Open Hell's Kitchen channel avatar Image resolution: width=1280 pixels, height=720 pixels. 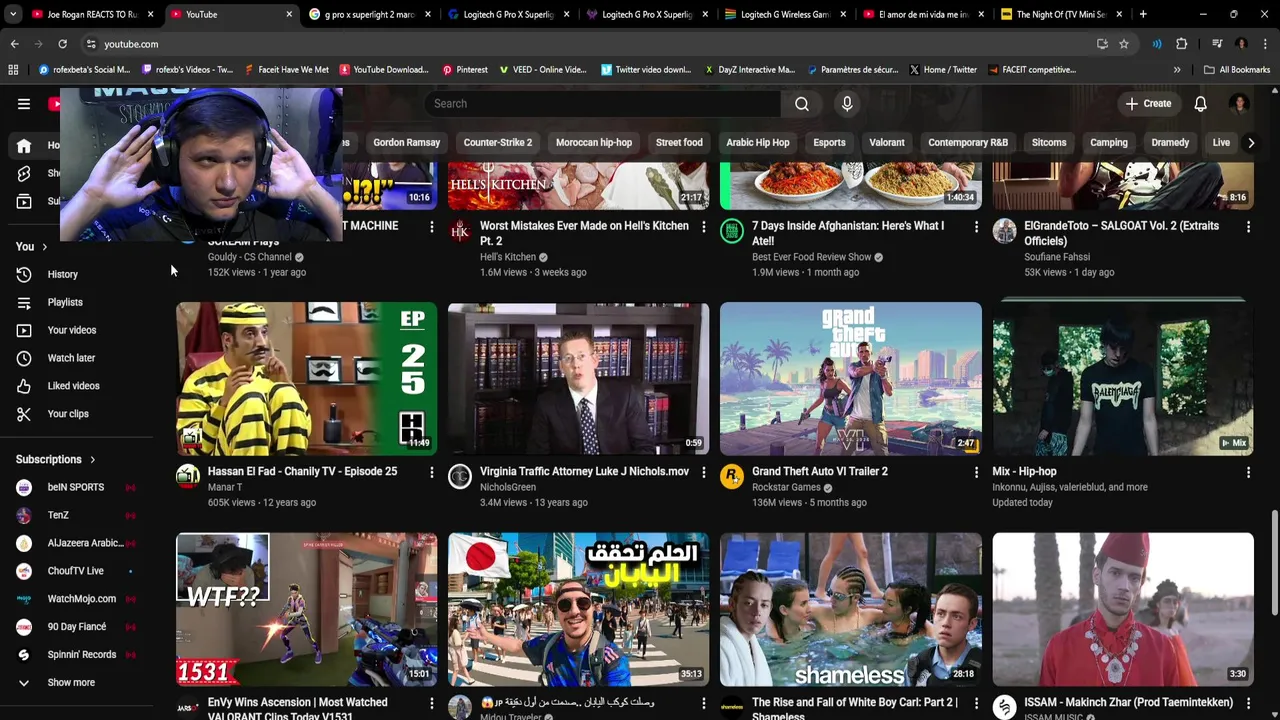click(460, 231)
